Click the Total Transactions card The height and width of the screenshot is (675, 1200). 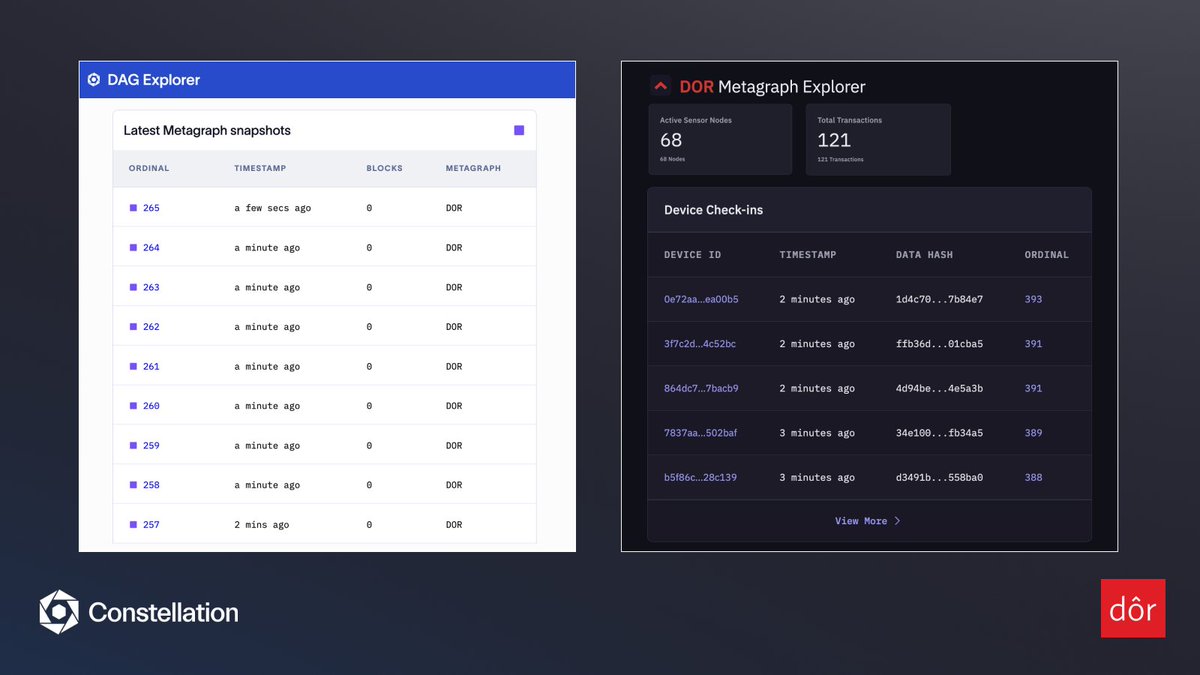(x=878, y=140)
